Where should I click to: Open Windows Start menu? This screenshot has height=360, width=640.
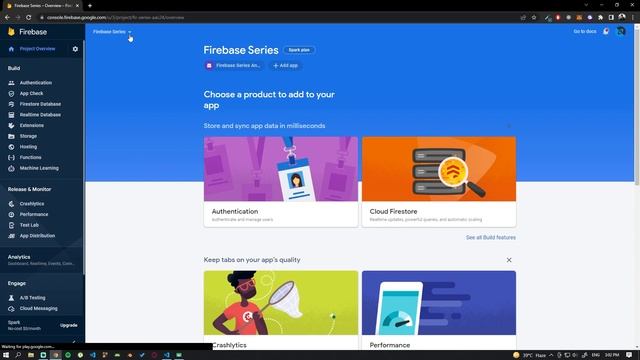(x=6, y=355)
